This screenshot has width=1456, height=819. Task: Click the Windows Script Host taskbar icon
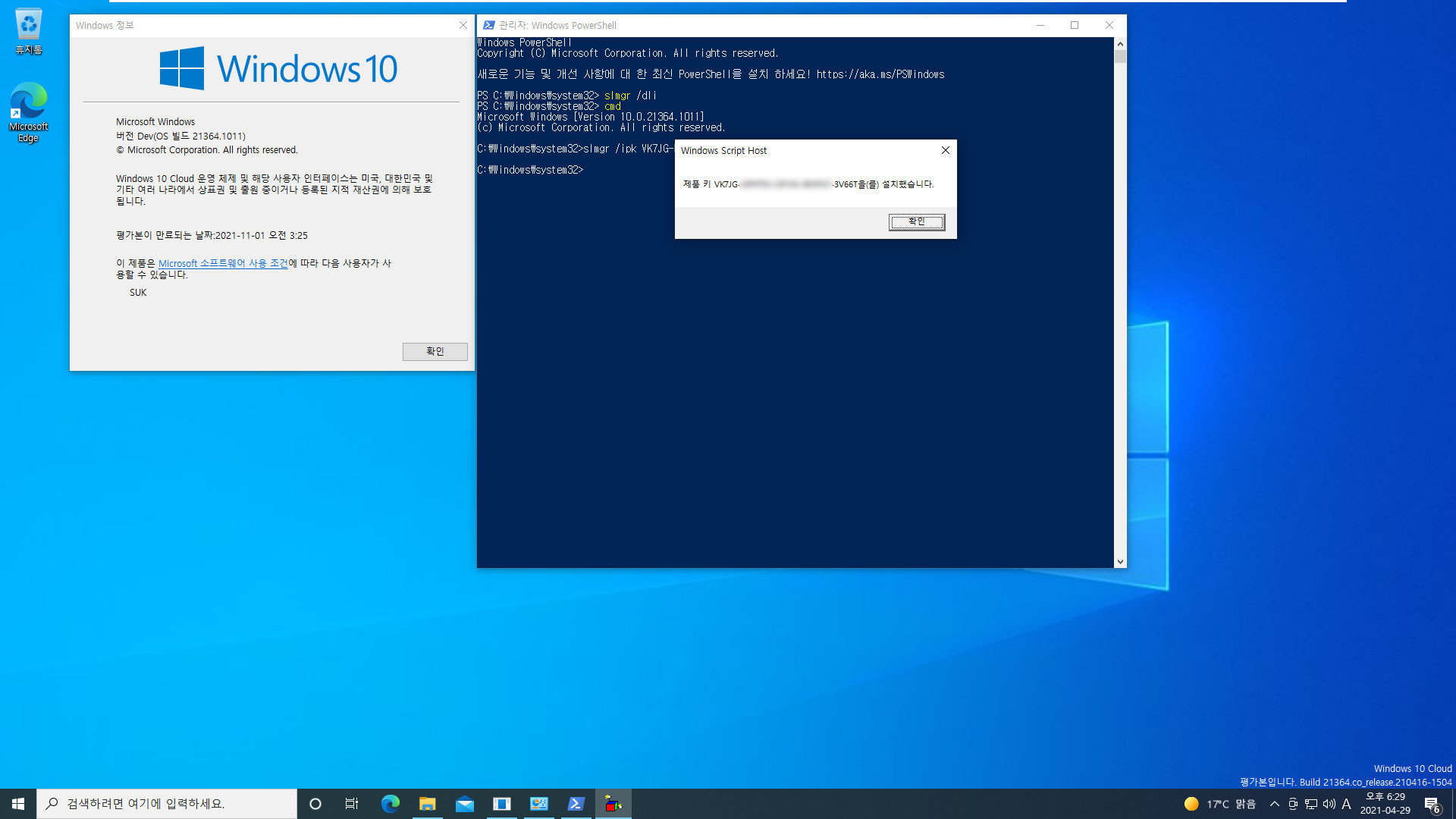point(613,804)
